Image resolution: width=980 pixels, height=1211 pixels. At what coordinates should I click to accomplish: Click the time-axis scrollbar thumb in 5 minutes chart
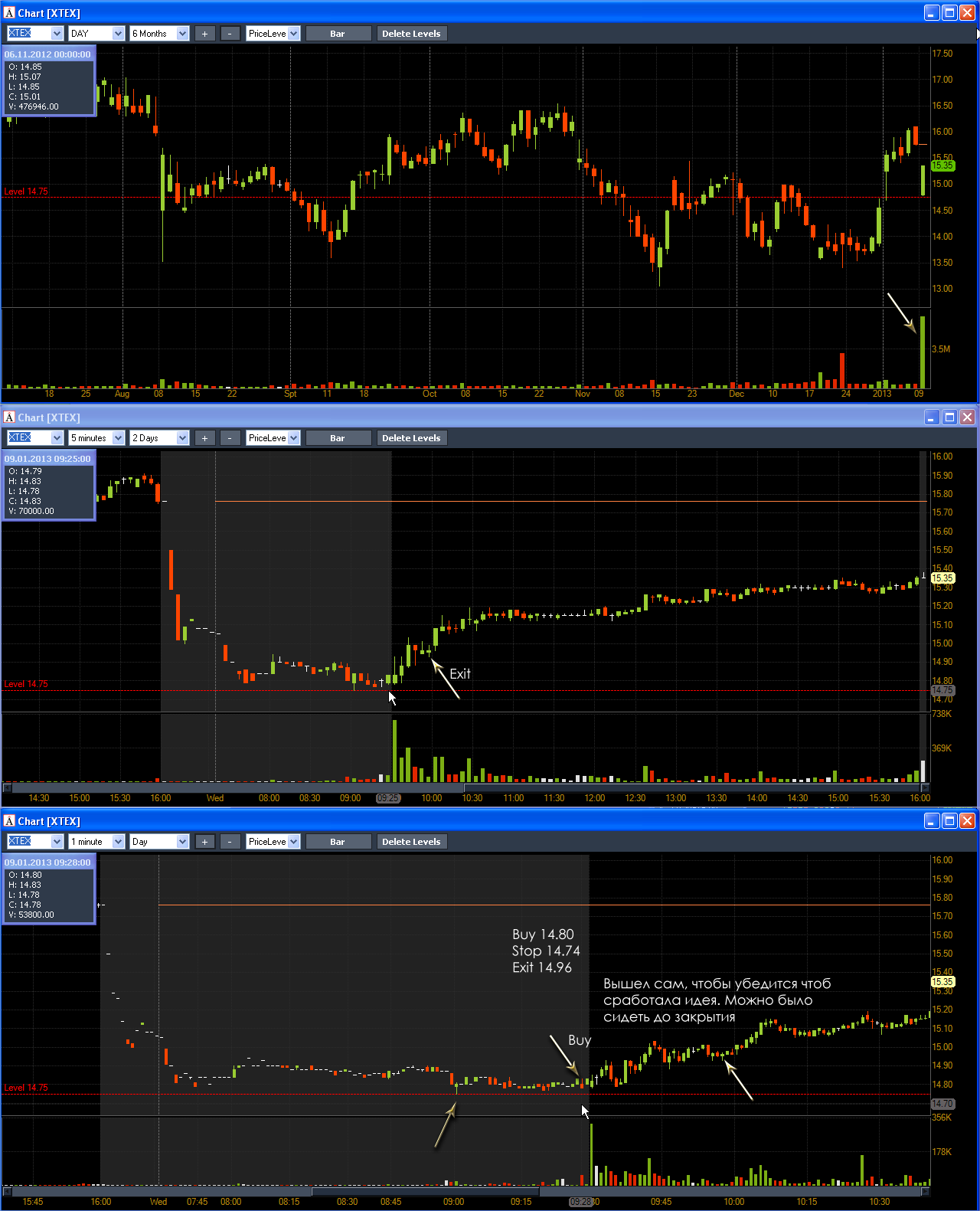[x=691, y=787]
